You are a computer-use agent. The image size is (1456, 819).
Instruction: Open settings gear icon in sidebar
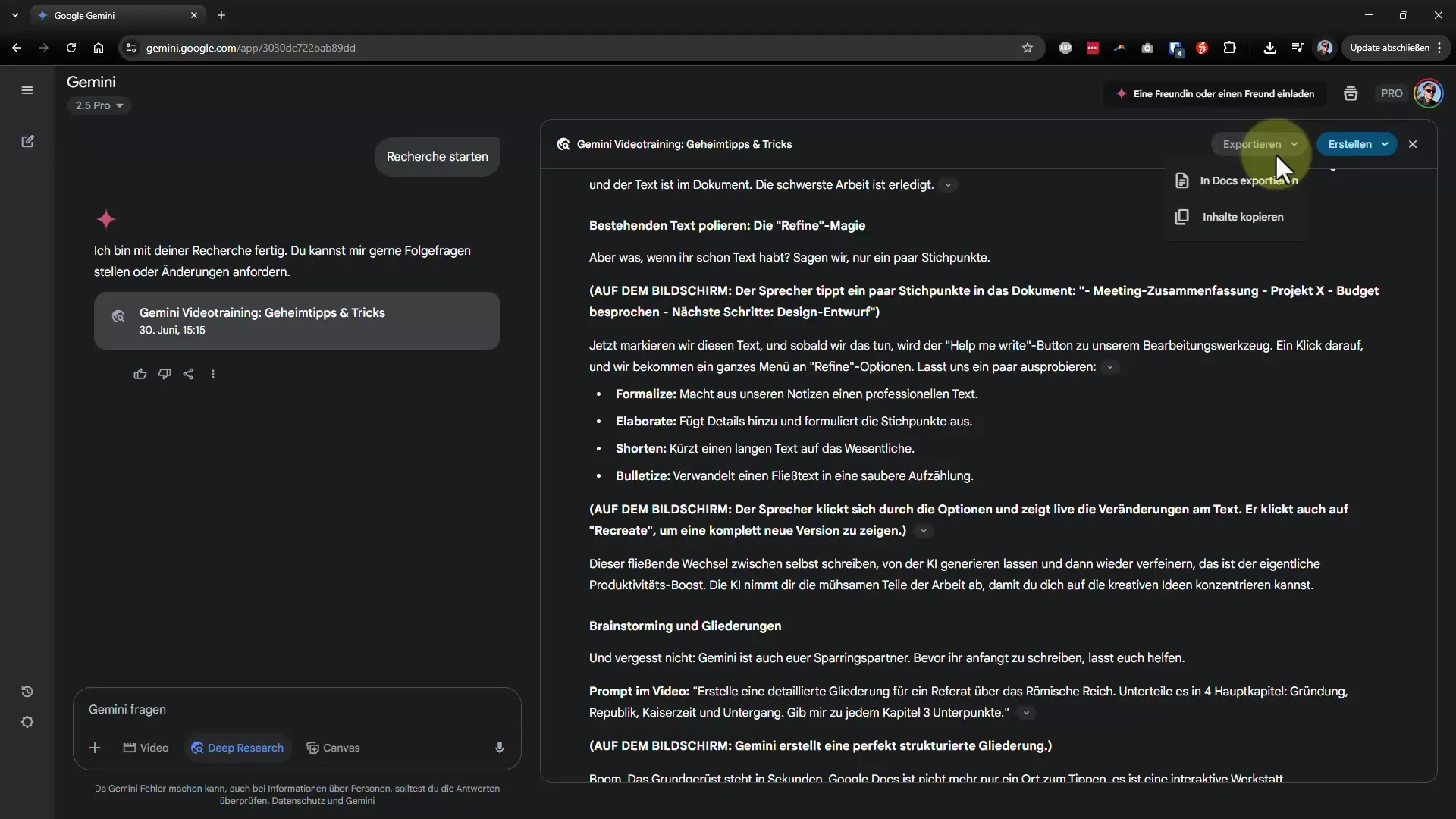(x=27, y=722)
